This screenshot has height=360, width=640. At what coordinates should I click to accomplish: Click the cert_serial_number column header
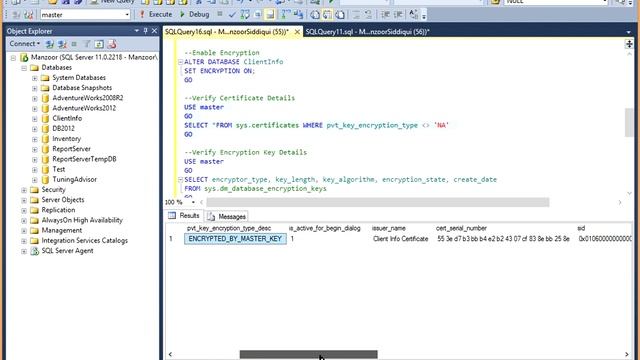pos(461,228)
